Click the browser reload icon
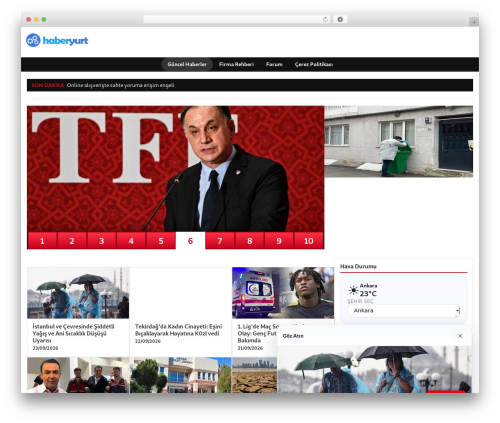Screen dimensions: 500x423 coord(325,19)
